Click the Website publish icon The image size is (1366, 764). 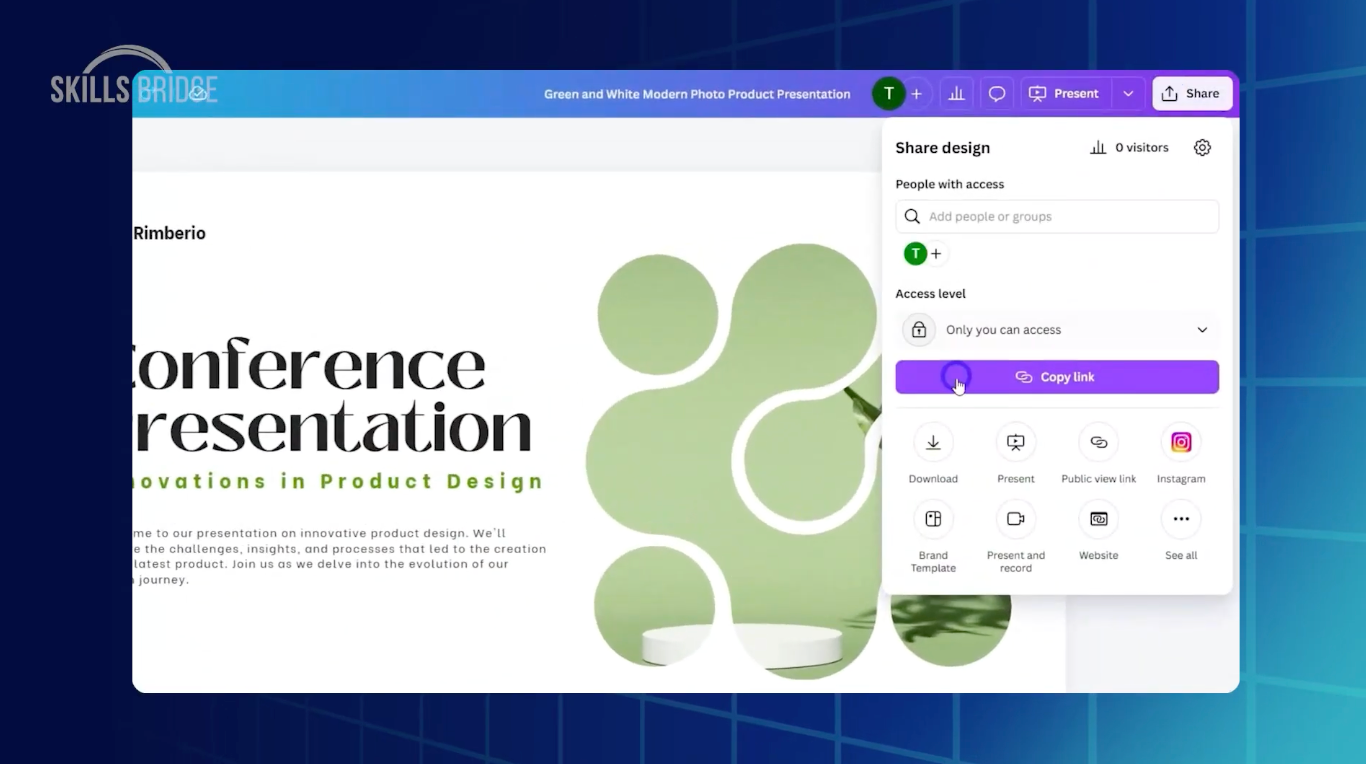point(1098,519)
